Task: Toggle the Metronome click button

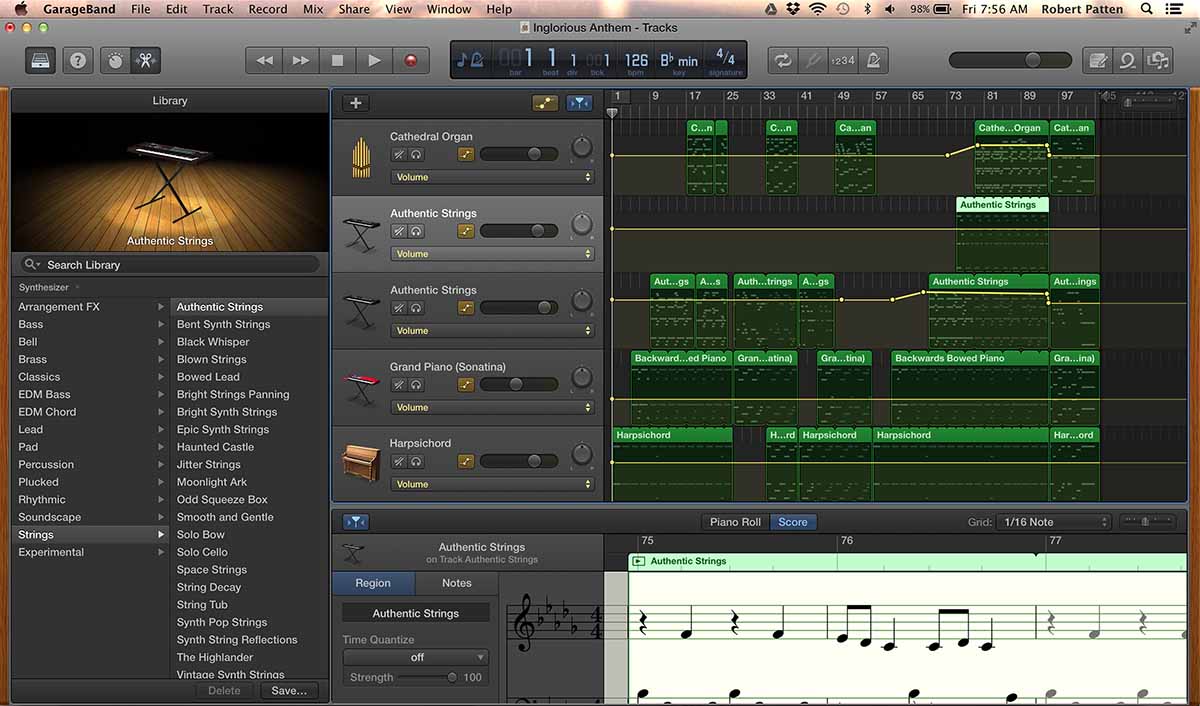Action: click(874, 60)
